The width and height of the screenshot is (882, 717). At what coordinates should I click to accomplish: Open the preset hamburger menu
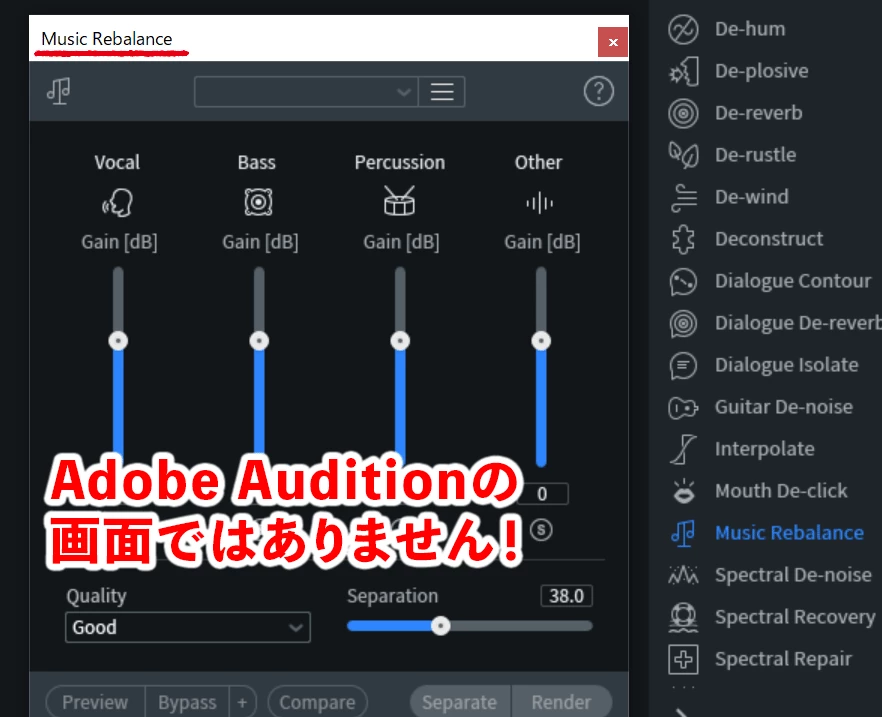pos(442,92)
